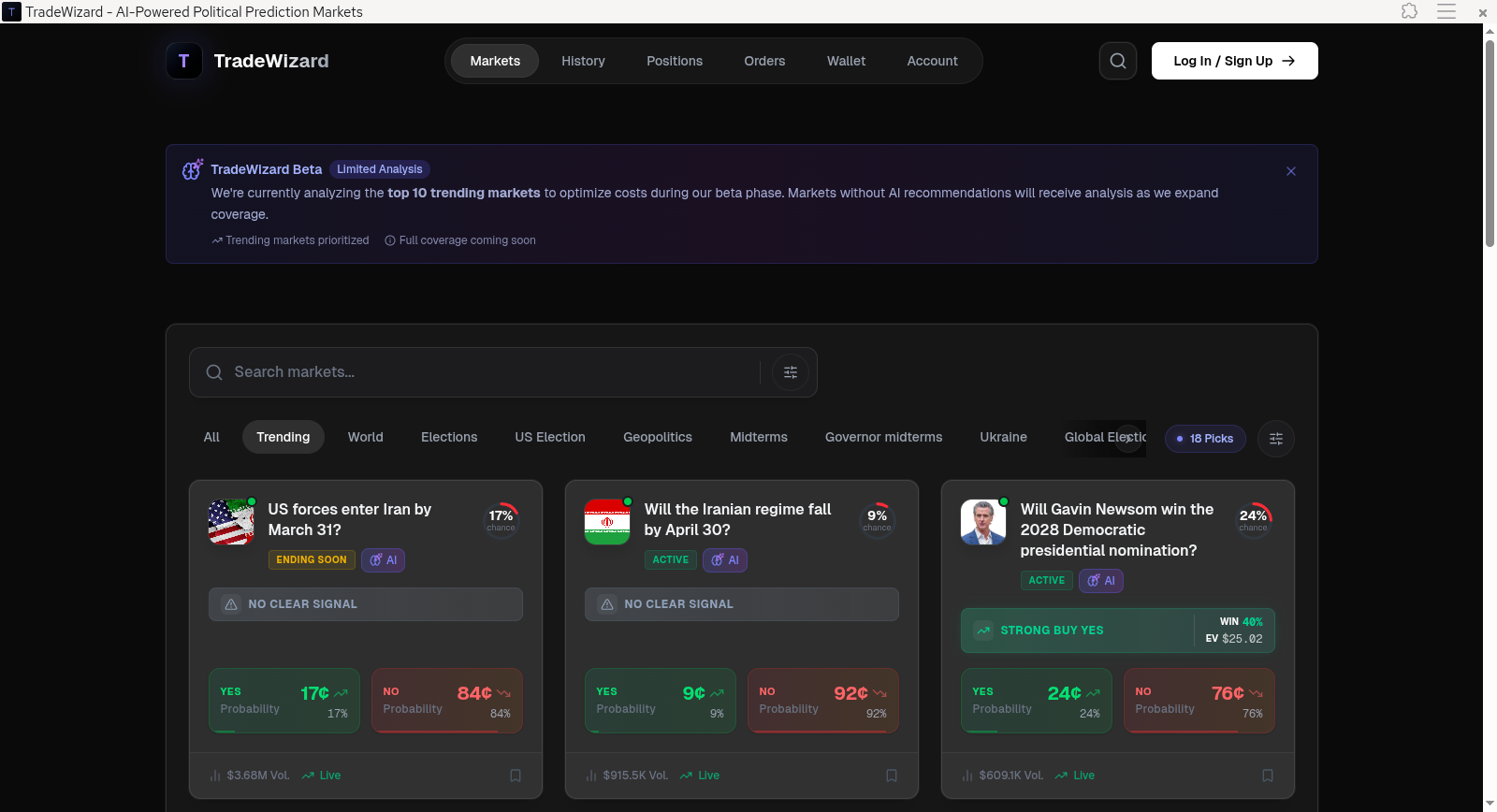Open the search icon in header
The width and height of the screenshot is (1497, 812).
1118,61
